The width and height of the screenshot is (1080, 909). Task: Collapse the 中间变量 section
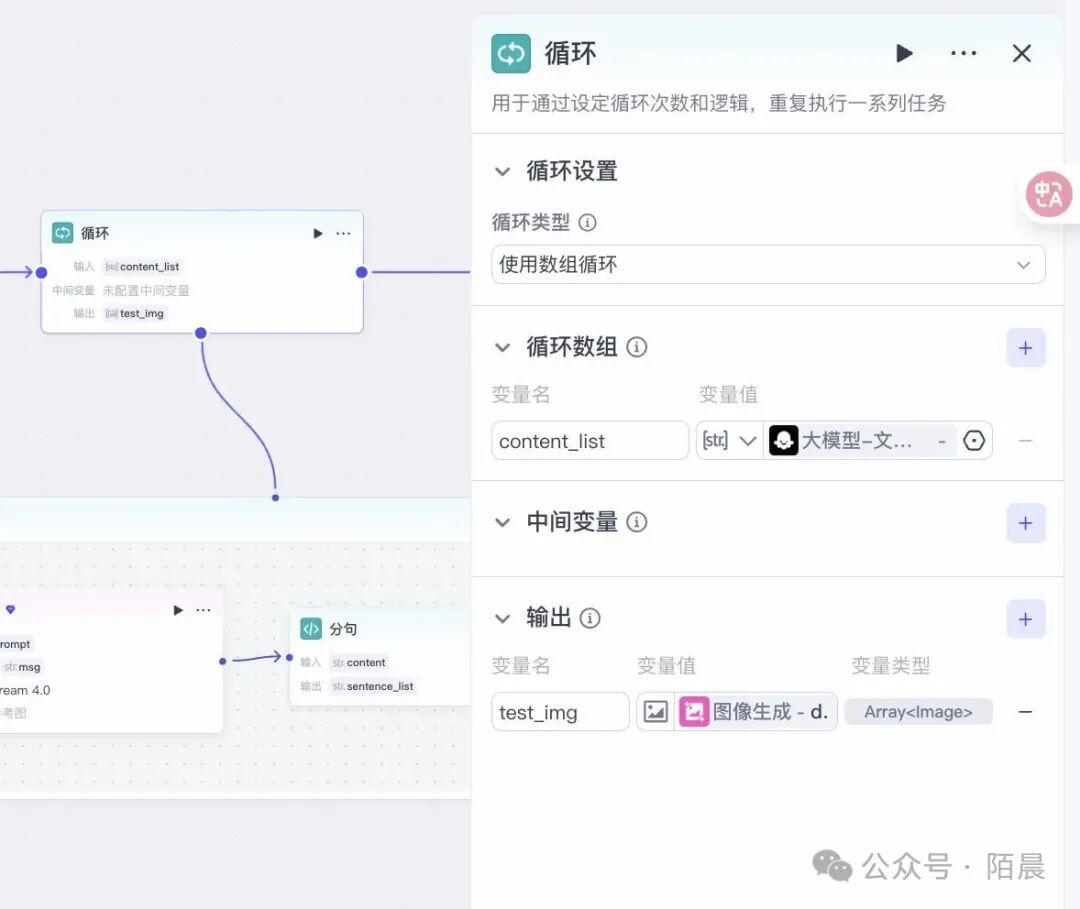click(503, 522)
